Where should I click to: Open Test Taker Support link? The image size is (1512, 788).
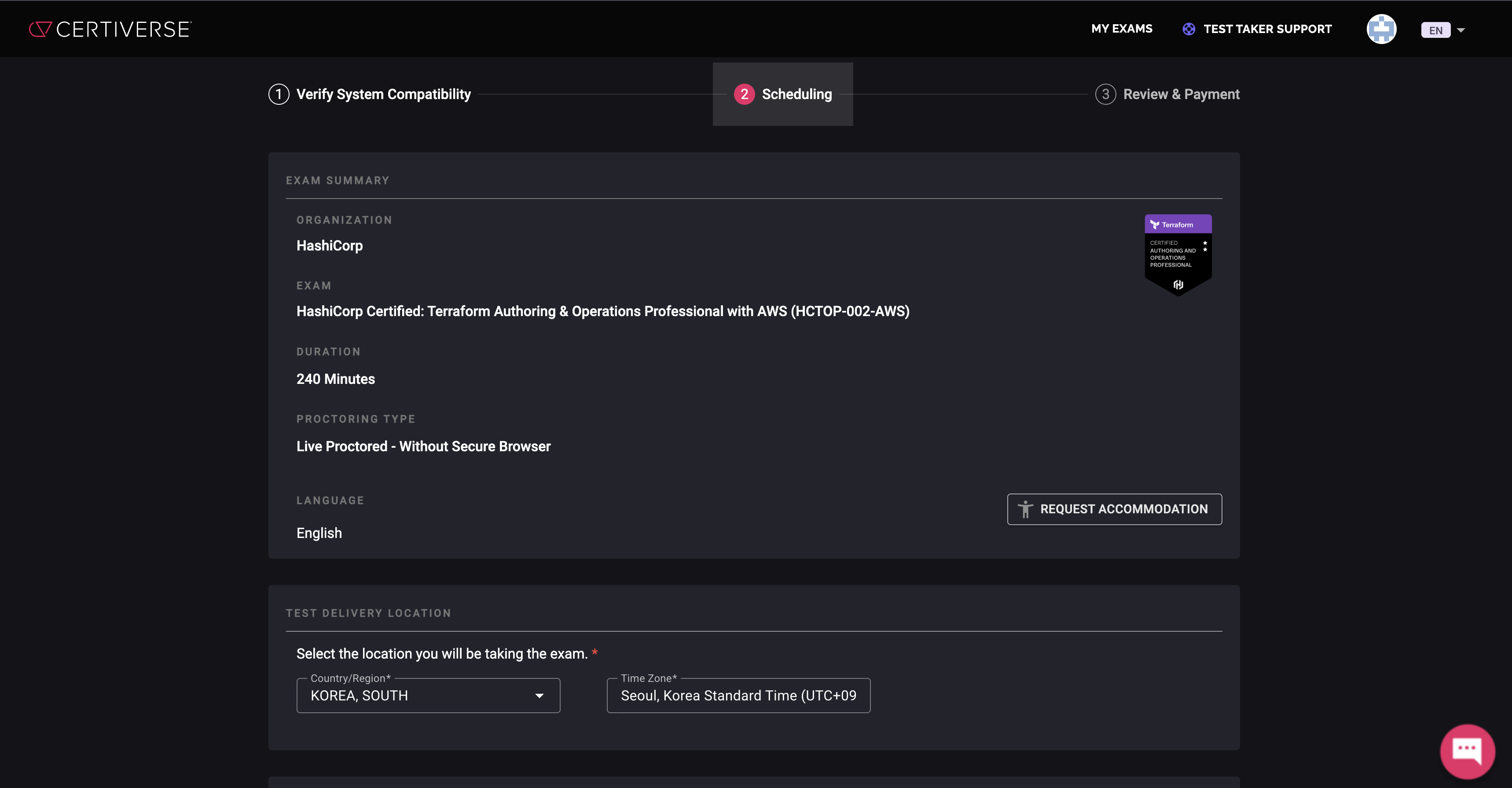pyautogui.click(x=1267, y=29)
